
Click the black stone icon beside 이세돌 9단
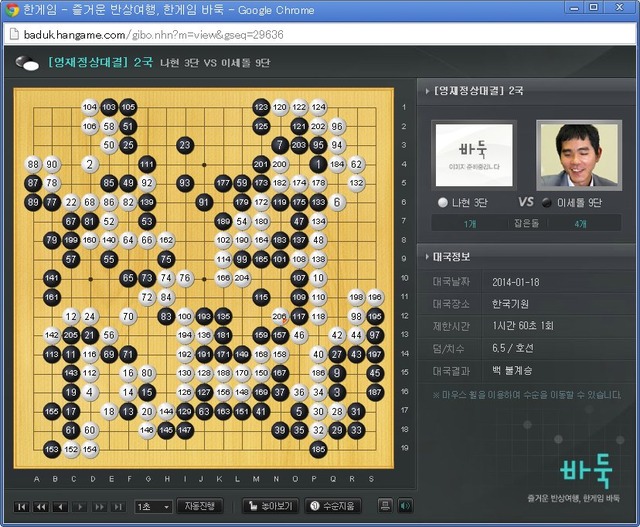click(547, 202)
